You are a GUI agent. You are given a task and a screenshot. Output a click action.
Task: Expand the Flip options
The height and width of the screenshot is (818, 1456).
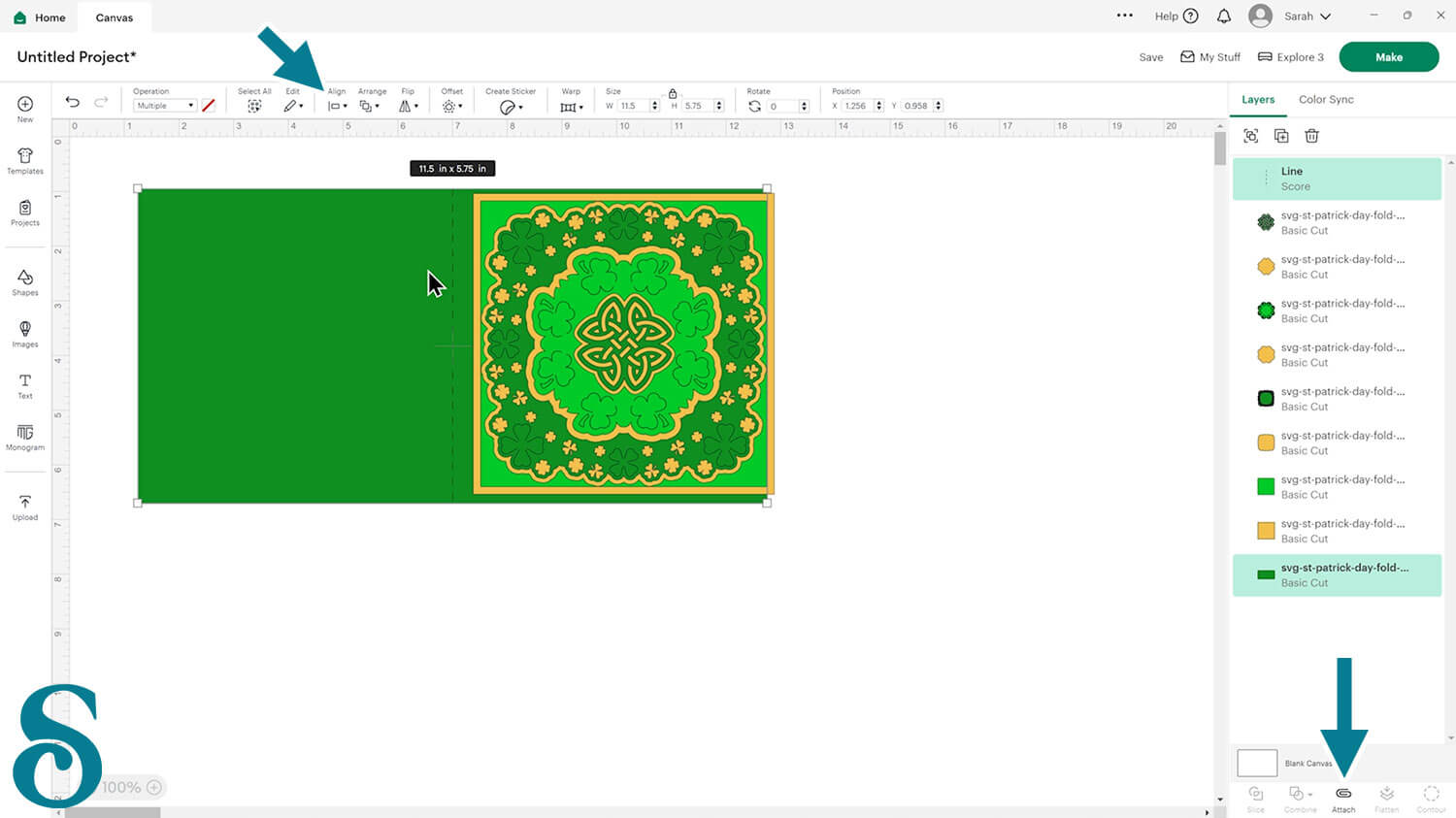(409, 106)
